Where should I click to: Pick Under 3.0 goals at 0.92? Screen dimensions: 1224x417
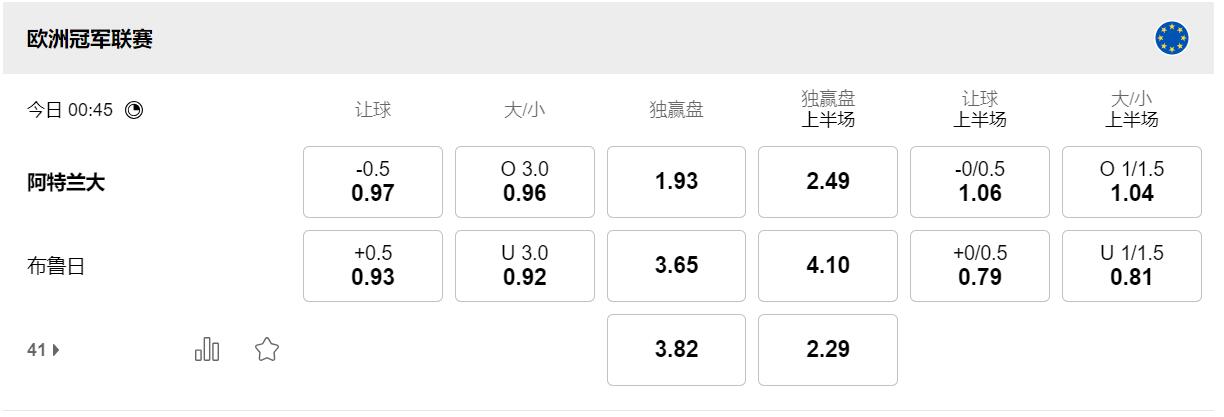[525, 266]
